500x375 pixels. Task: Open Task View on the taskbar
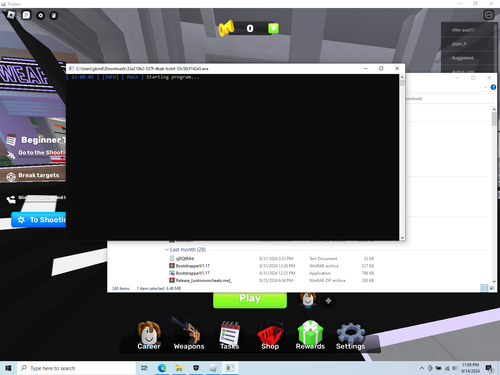point(144,368)
